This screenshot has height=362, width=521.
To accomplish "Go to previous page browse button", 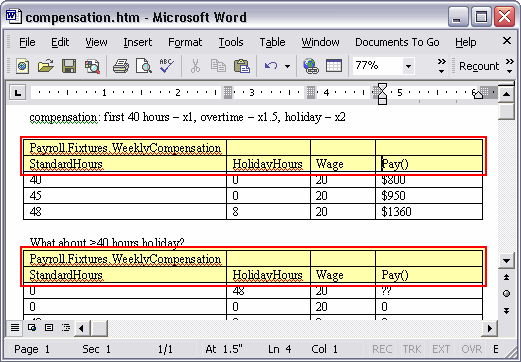I will pos(506,277).
